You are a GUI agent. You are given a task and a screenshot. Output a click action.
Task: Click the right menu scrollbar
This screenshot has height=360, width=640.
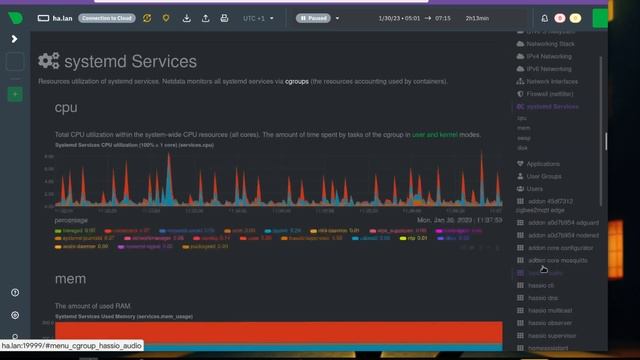coord(601,131)
